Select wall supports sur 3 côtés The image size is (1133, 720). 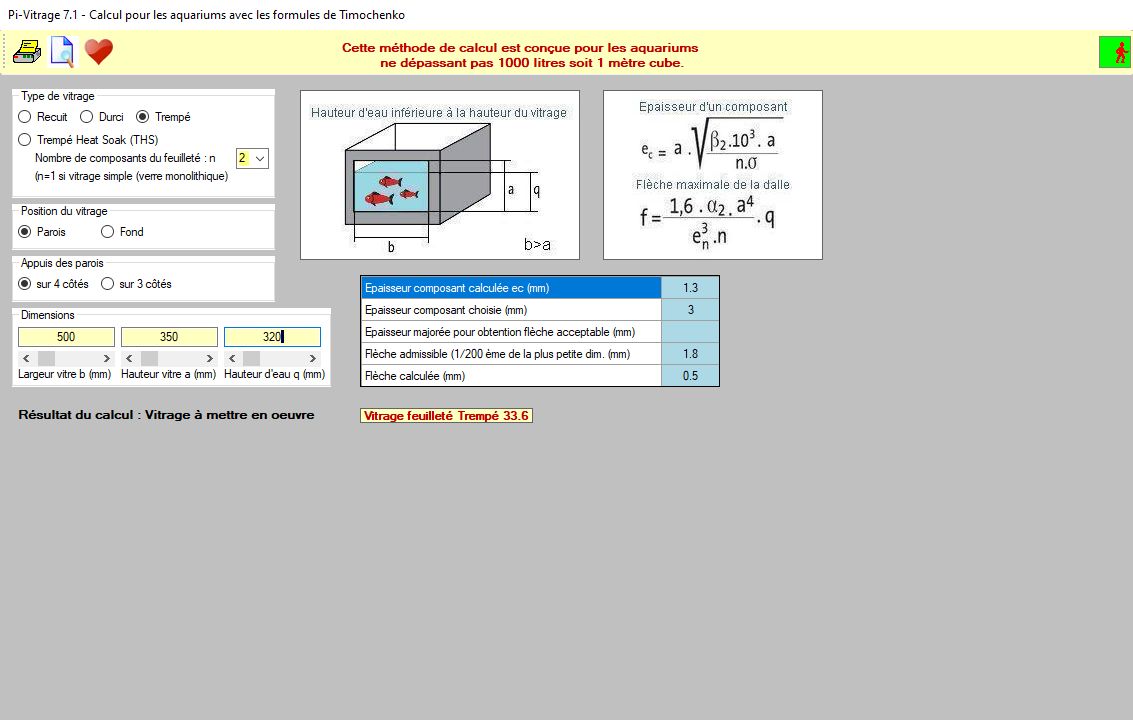click(108, 284)
